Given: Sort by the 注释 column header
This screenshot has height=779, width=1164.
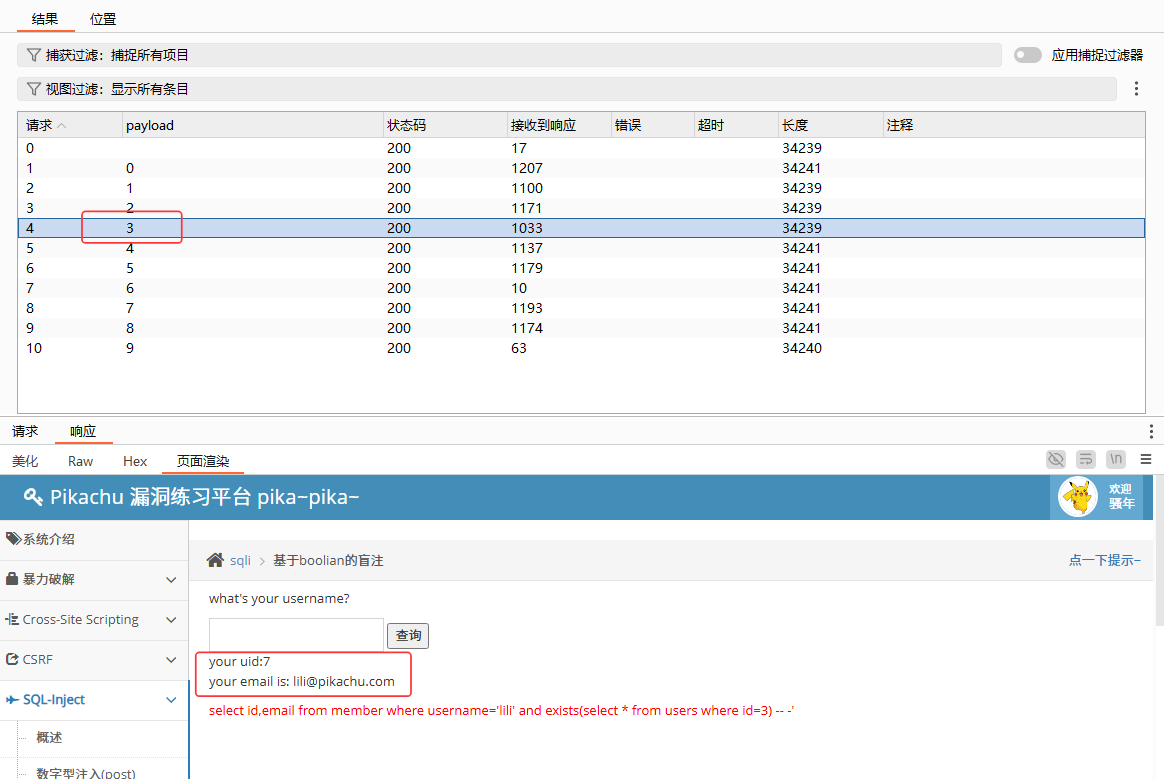Looking at the screenshot, I should 1013,126.
